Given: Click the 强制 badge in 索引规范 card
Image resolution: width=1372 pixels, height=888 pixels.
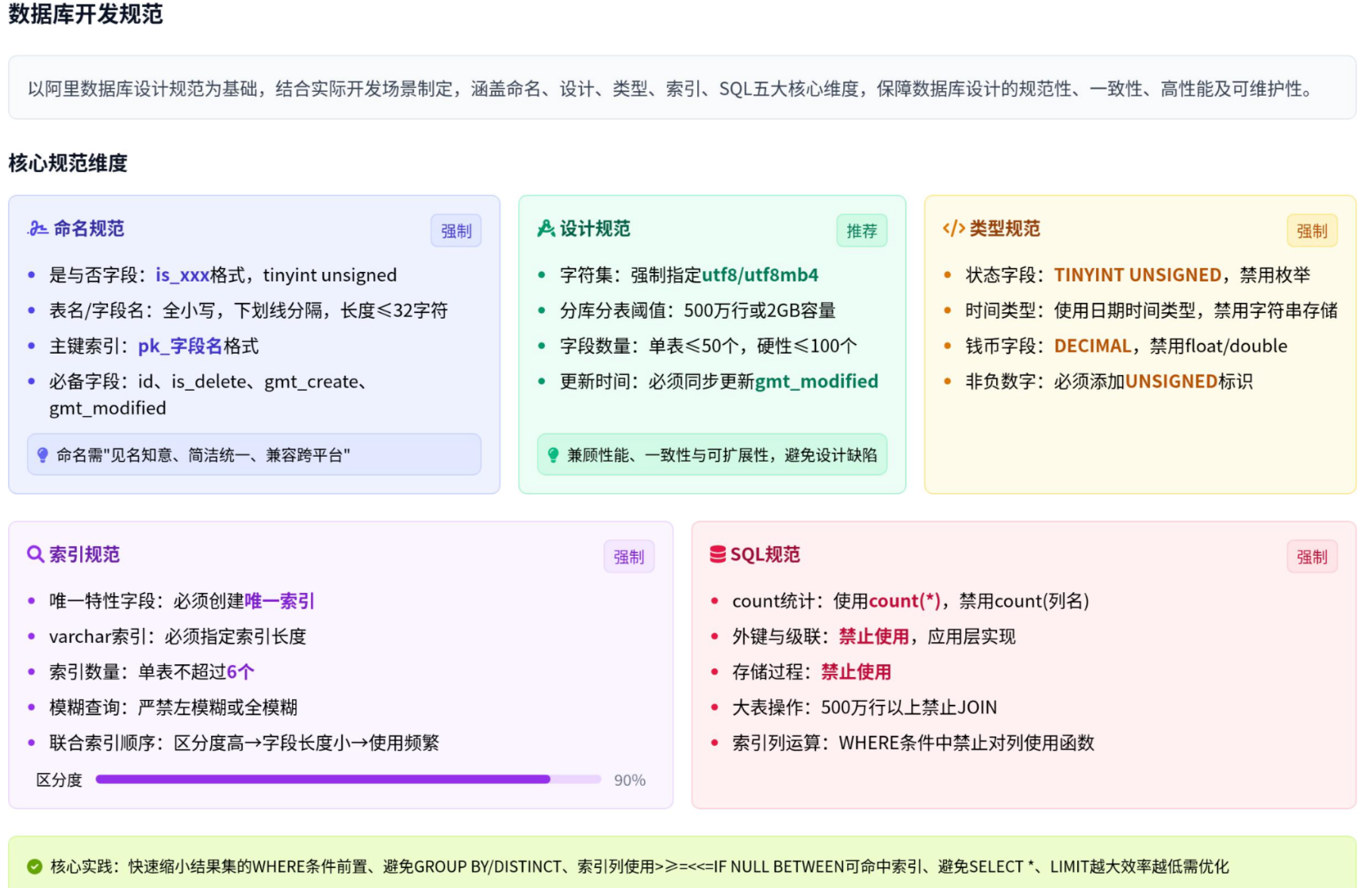Looking at the screenshot, I should (629, 557).
